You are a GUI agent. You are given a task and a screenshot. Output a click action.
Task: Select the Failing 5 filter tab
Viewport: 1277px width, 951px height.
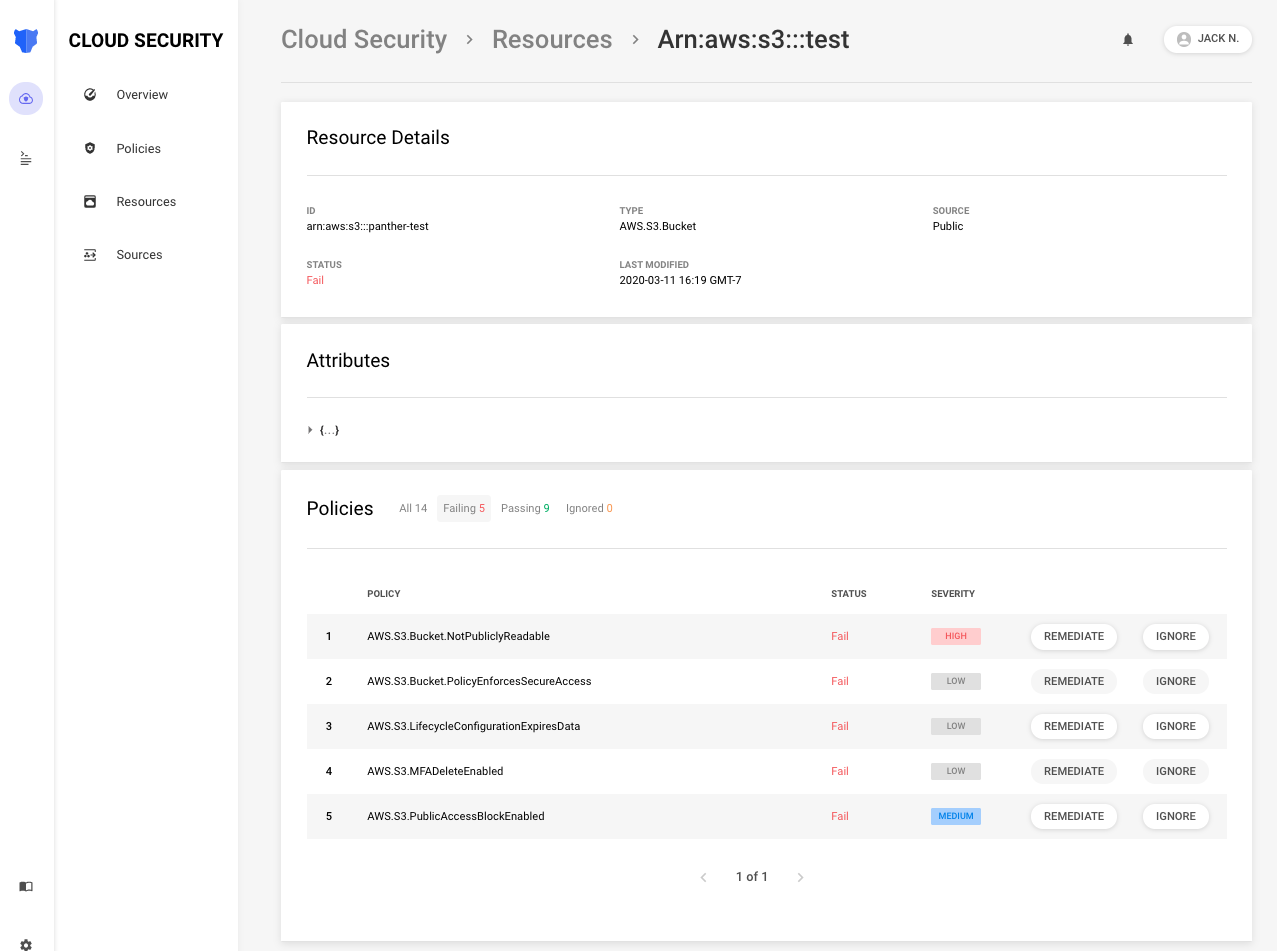(x=464, y=508)
